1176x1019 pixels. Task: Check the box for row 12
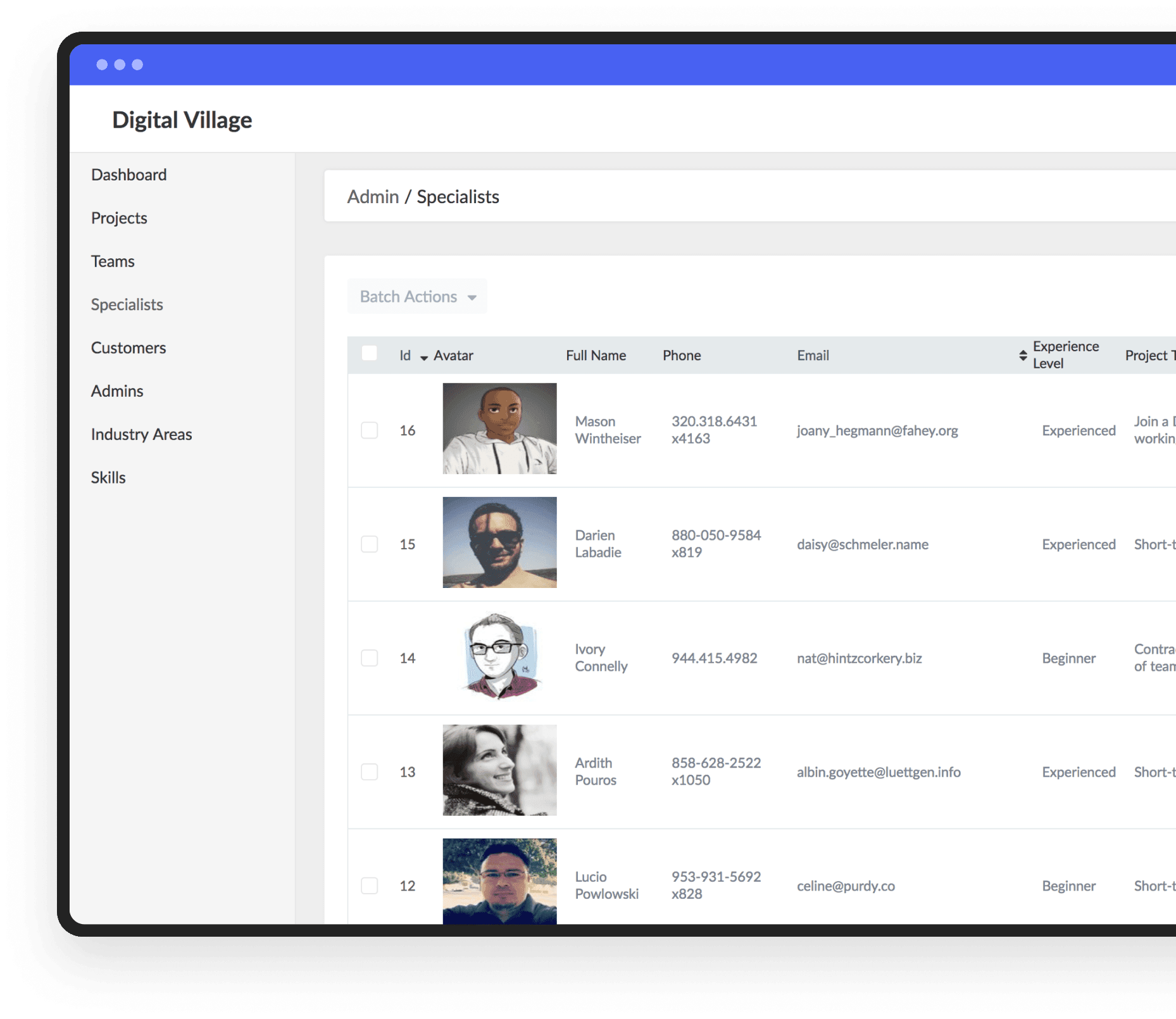point(369,886)
